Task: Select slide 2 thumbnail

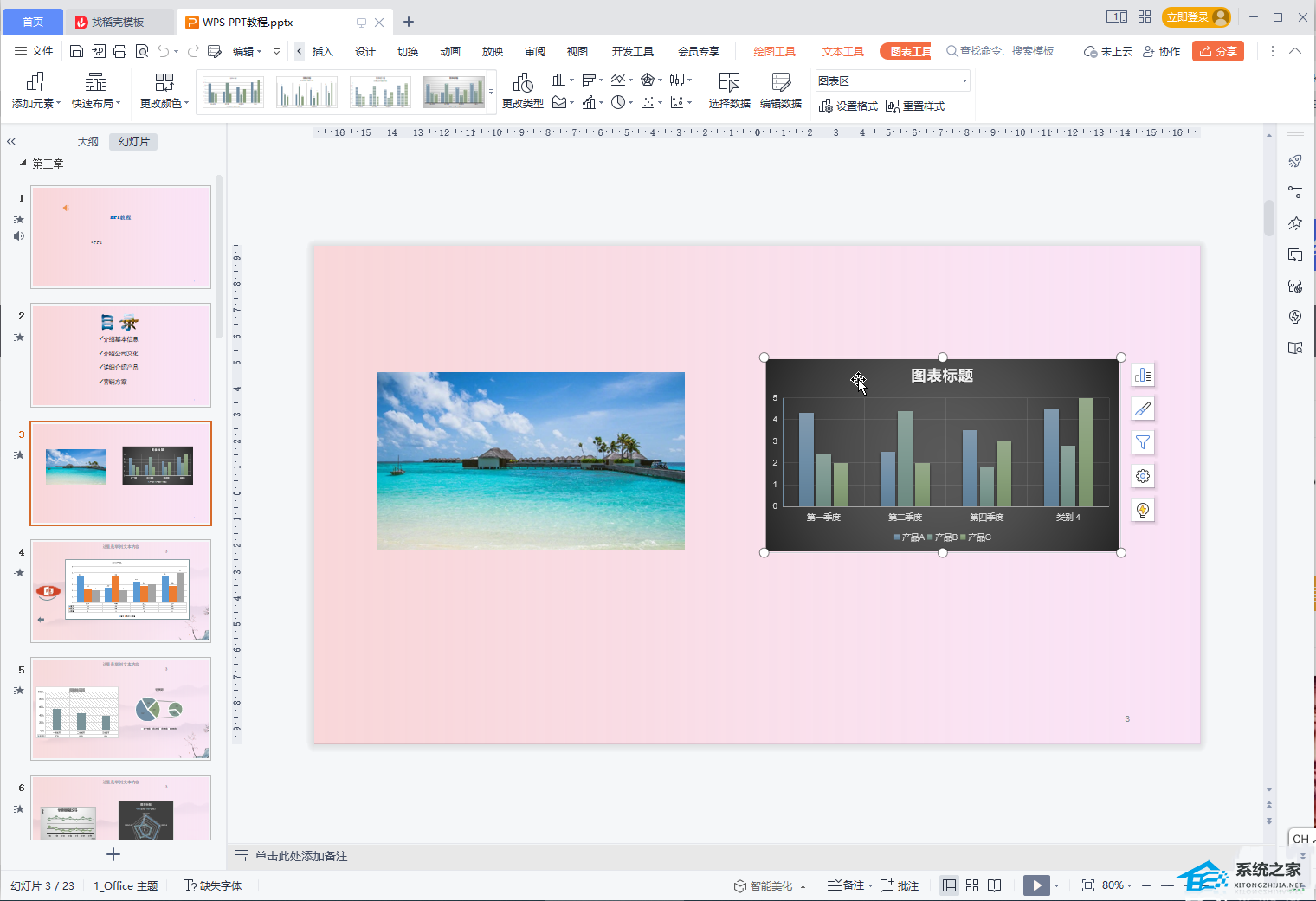Action: point(121,355)
